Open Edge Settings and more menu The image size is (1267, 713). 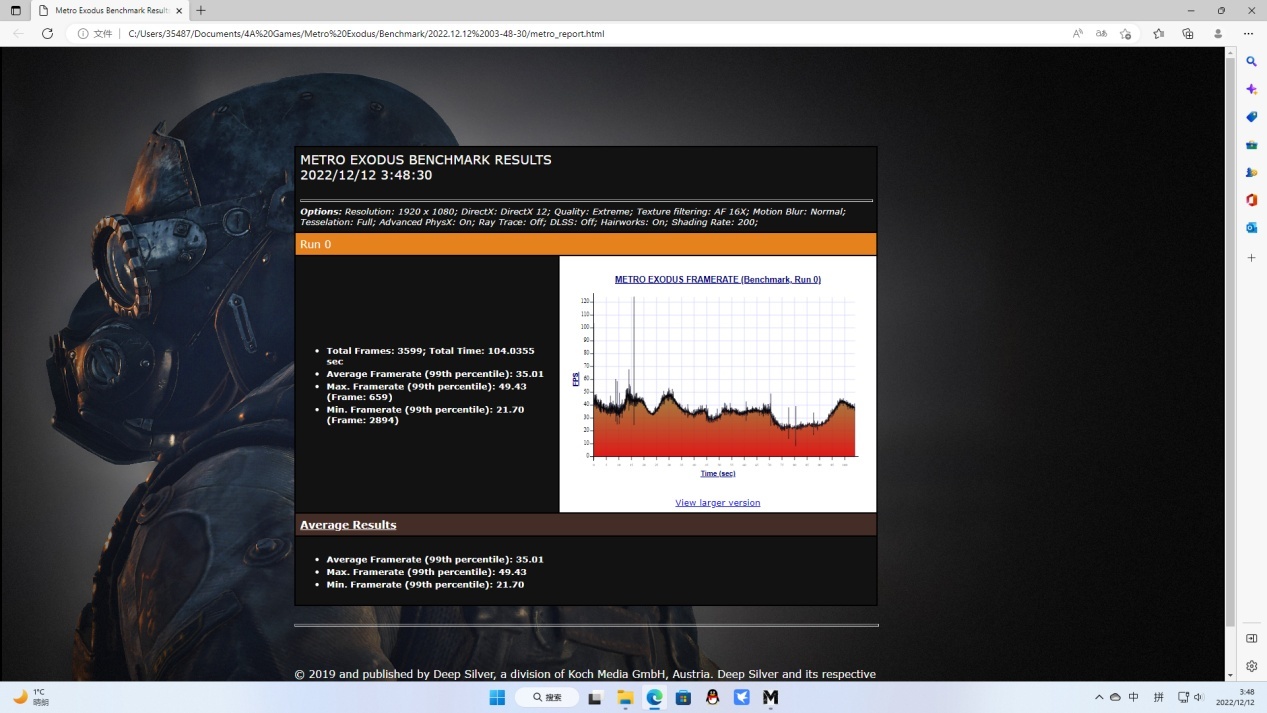(x=1248, y=33)
